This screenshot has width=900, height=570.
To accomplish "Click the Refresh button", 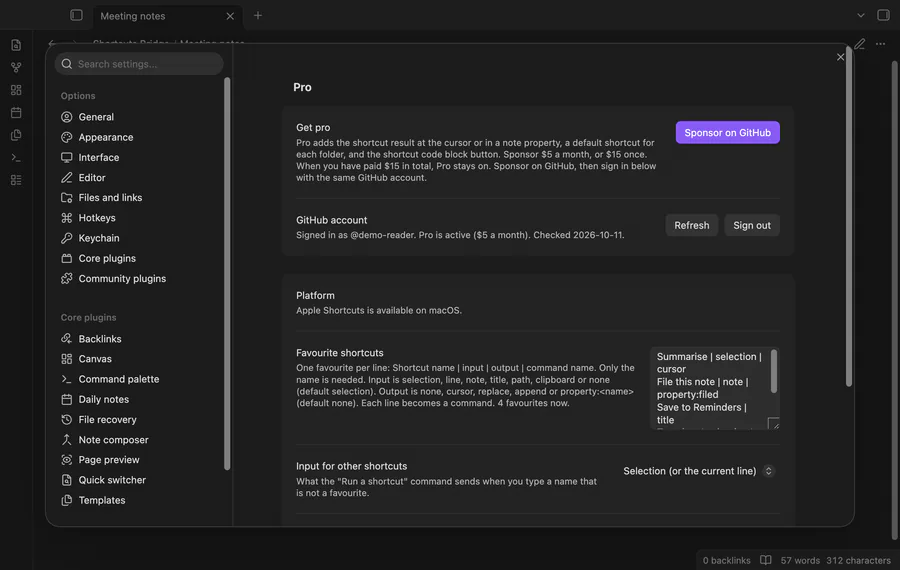I will [x=692, y=225].
